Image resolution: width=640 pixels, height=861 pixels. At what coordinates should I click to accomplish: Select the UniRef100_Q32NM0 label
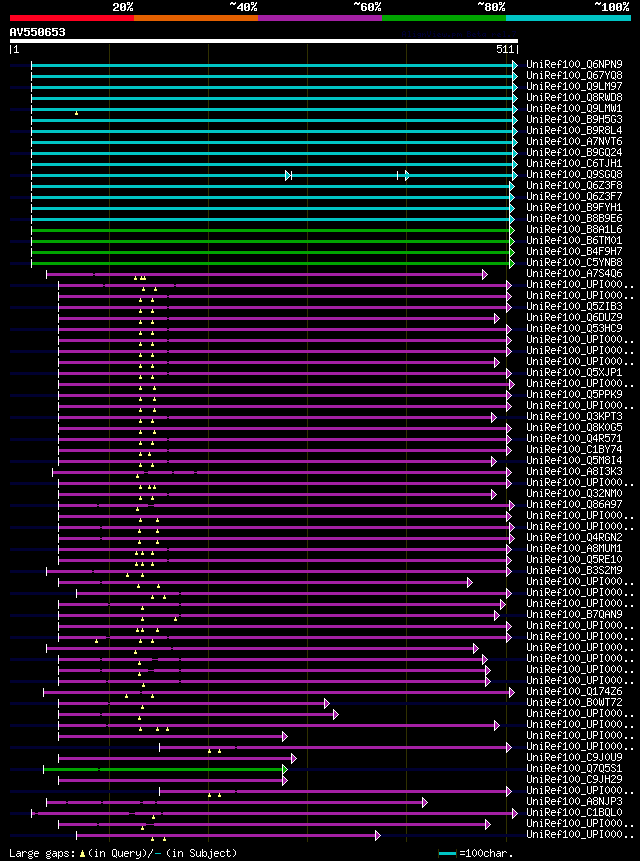tap(574, 493)
